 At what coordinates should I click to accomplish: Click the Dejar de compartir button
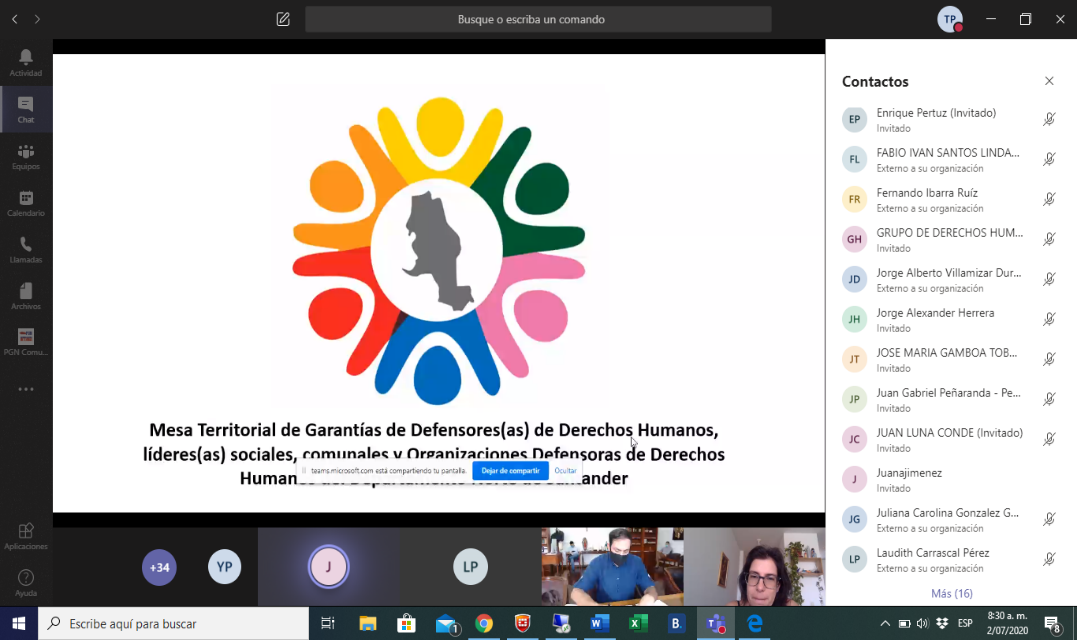pos(510,470)
